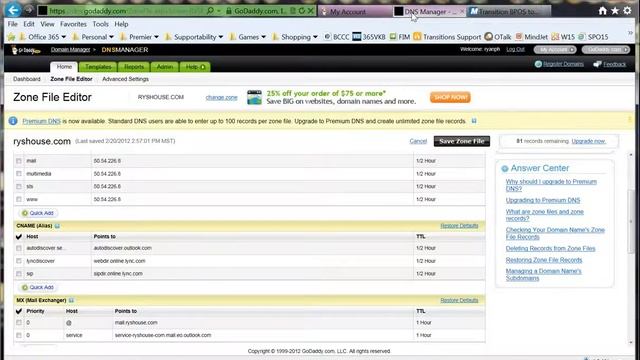Click the change zone link
640x360 pixels.
coord(221,98)
